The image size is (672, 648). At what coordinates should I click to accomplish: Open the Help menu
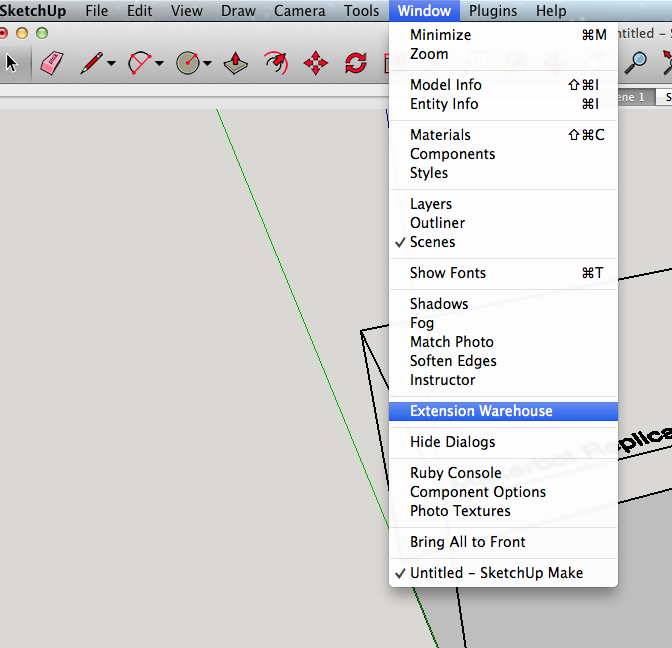(x=551, y=11)
